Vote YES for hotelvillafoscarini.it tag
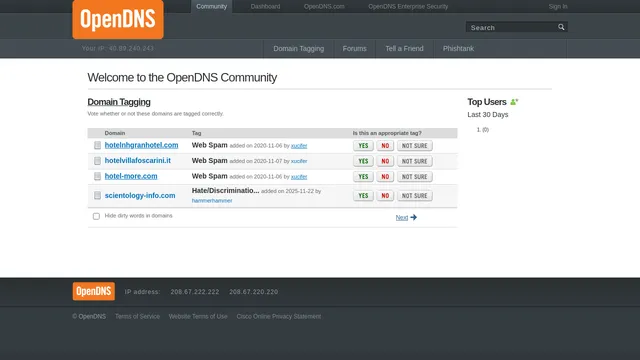Screen dimensions: 640x360 (363, 161)
